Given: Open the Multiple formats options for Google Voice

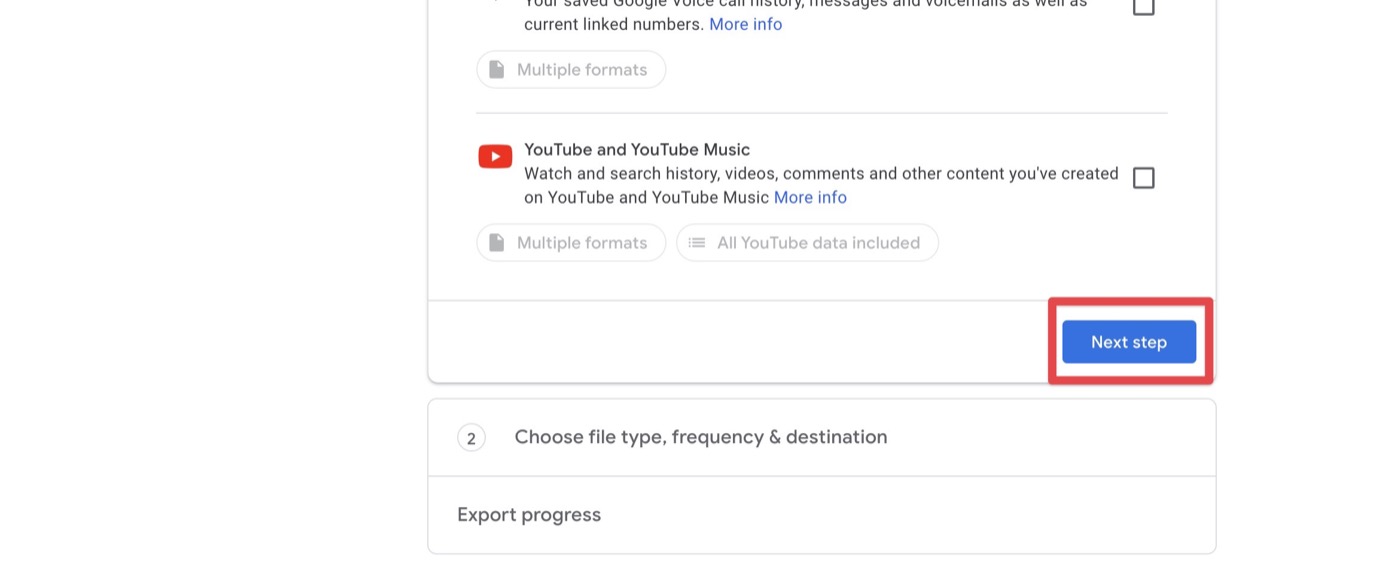Looking at the screenshot, I should click(571, 70).
